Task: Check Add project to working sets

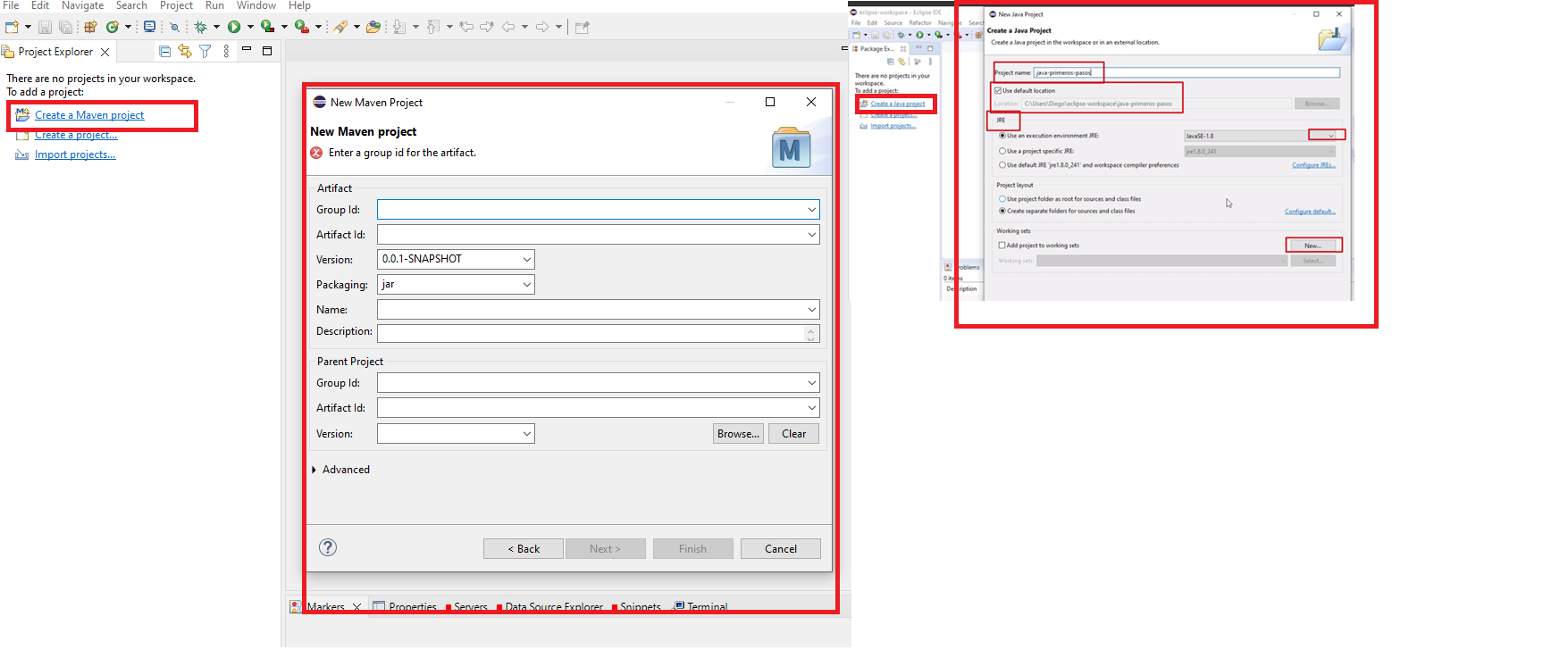Action: [1002, 246]
